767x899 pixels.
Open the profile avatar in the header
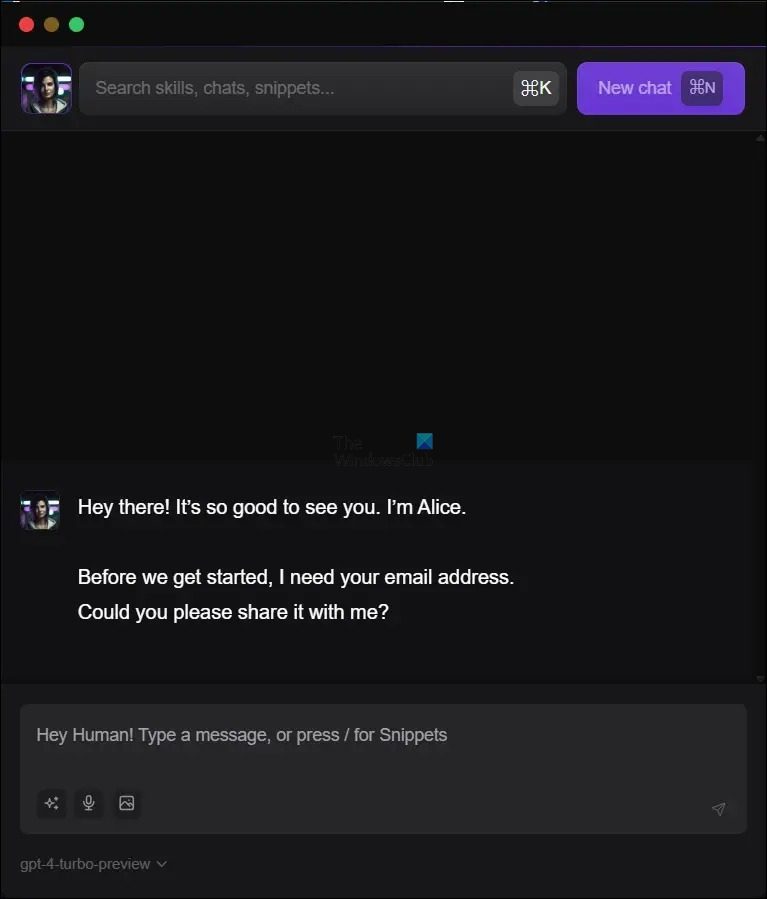click(x=46, y=88)
